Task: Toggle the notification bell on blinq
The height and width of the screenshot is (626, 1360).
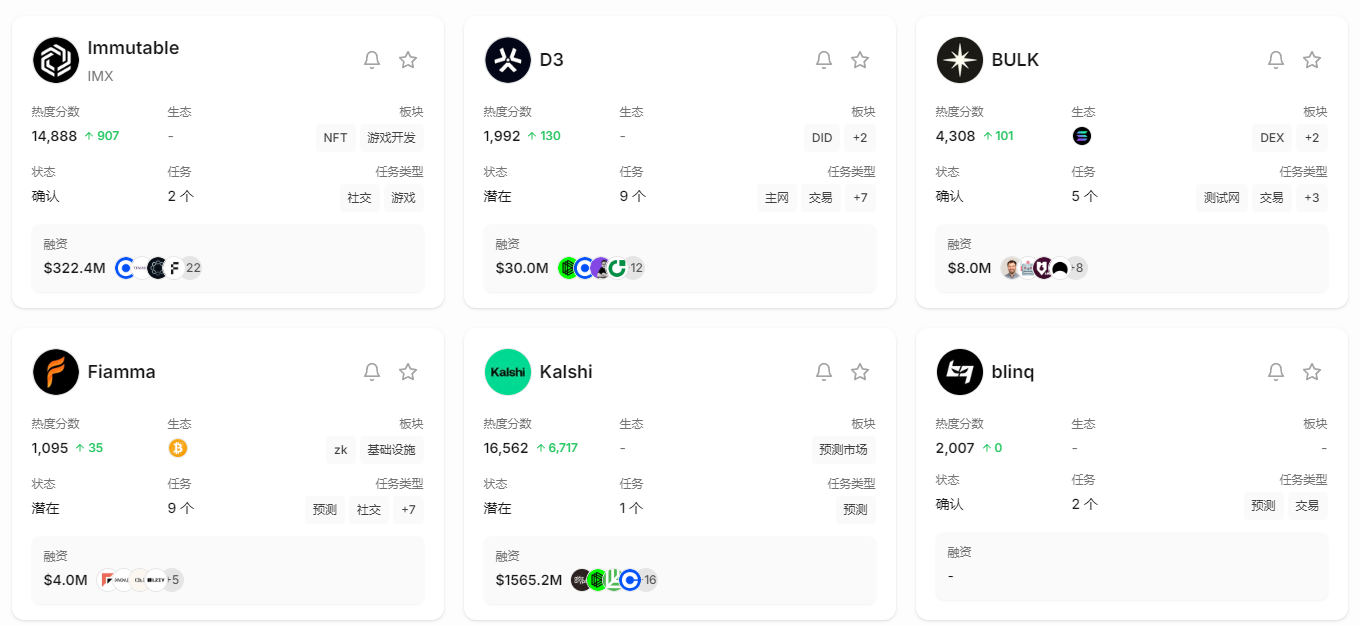Action: click(x=1276, y=371)
